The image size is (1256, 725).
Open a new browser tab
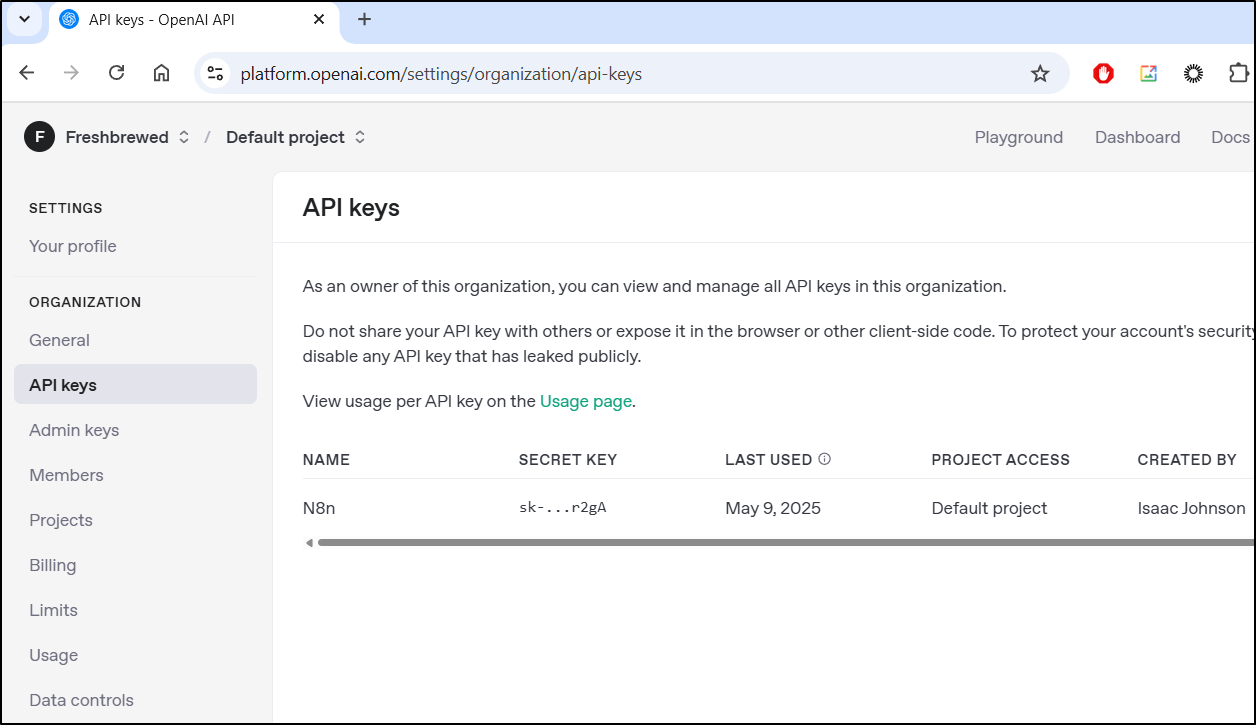tap(364, 19)
